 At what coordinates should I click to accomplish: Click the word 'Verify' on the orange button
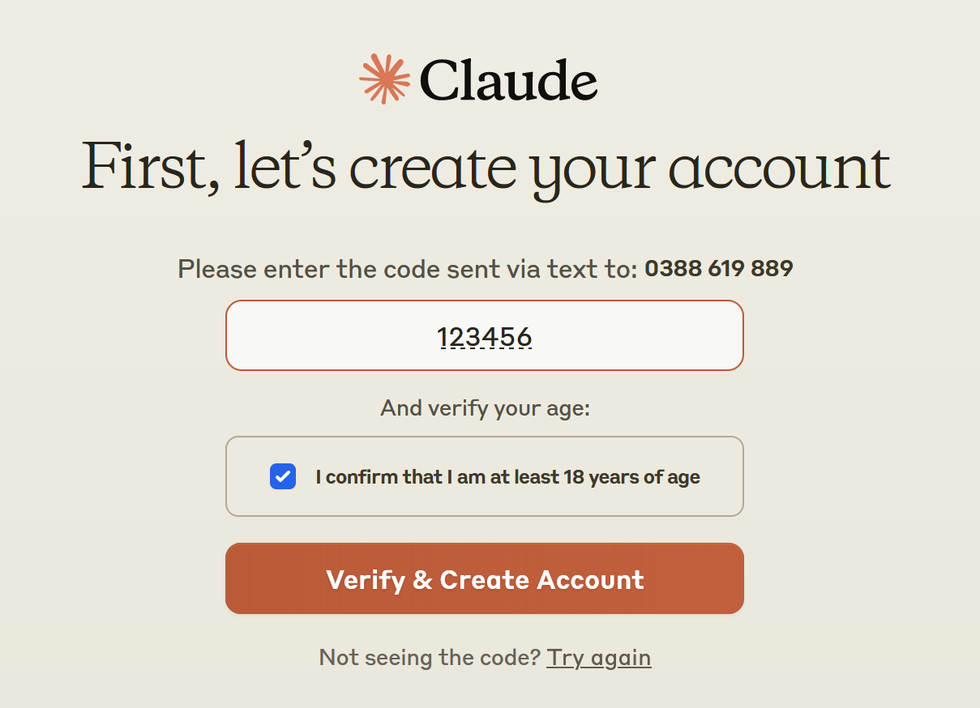(365, 580)
